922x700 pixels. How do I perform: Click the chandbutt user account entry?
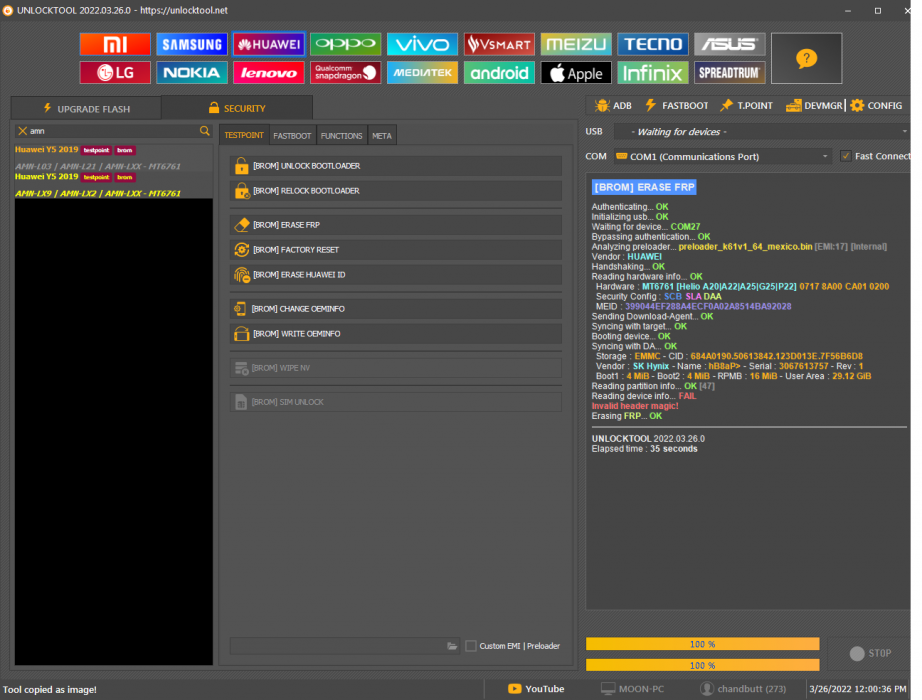[743, 689]
